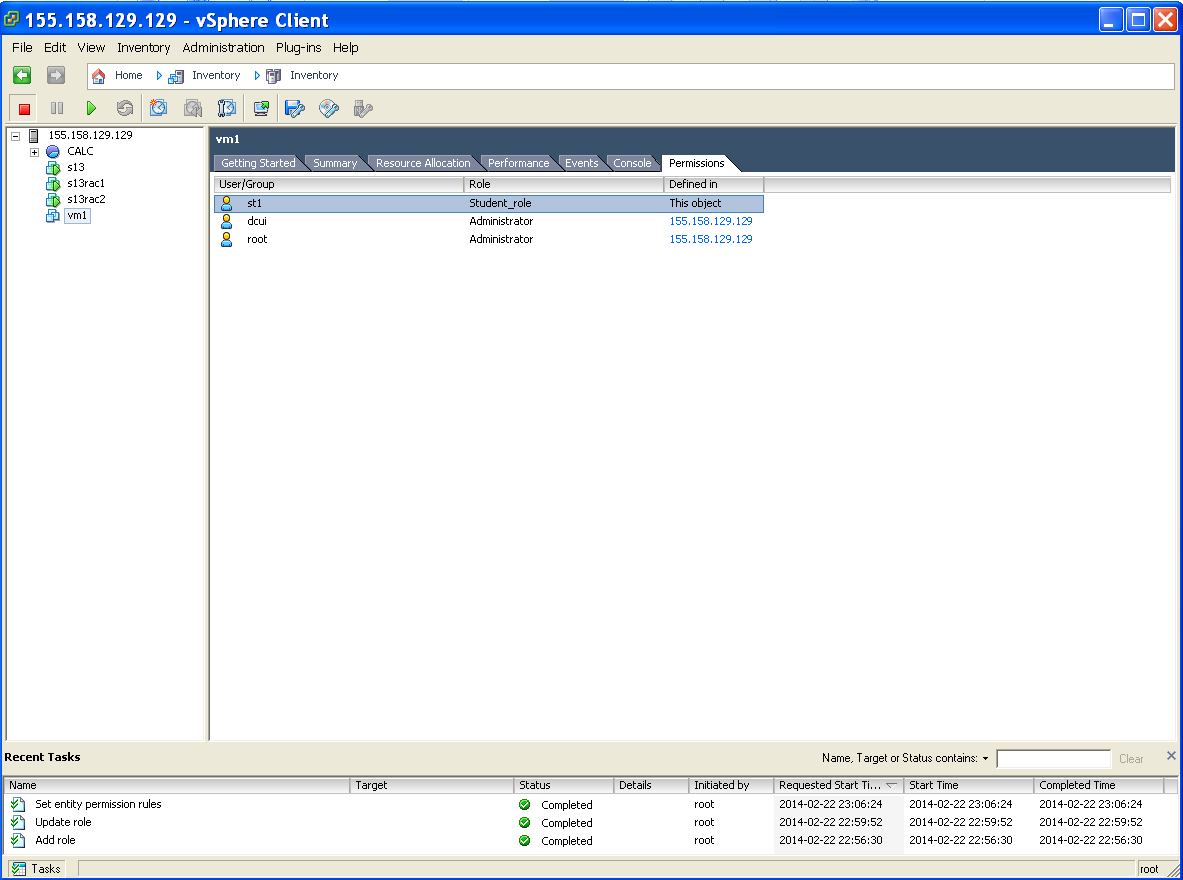This screenshot has width=1183, height=880.
Task: Click the vm1 virtual machine icon
Action: tap(53, 216)
